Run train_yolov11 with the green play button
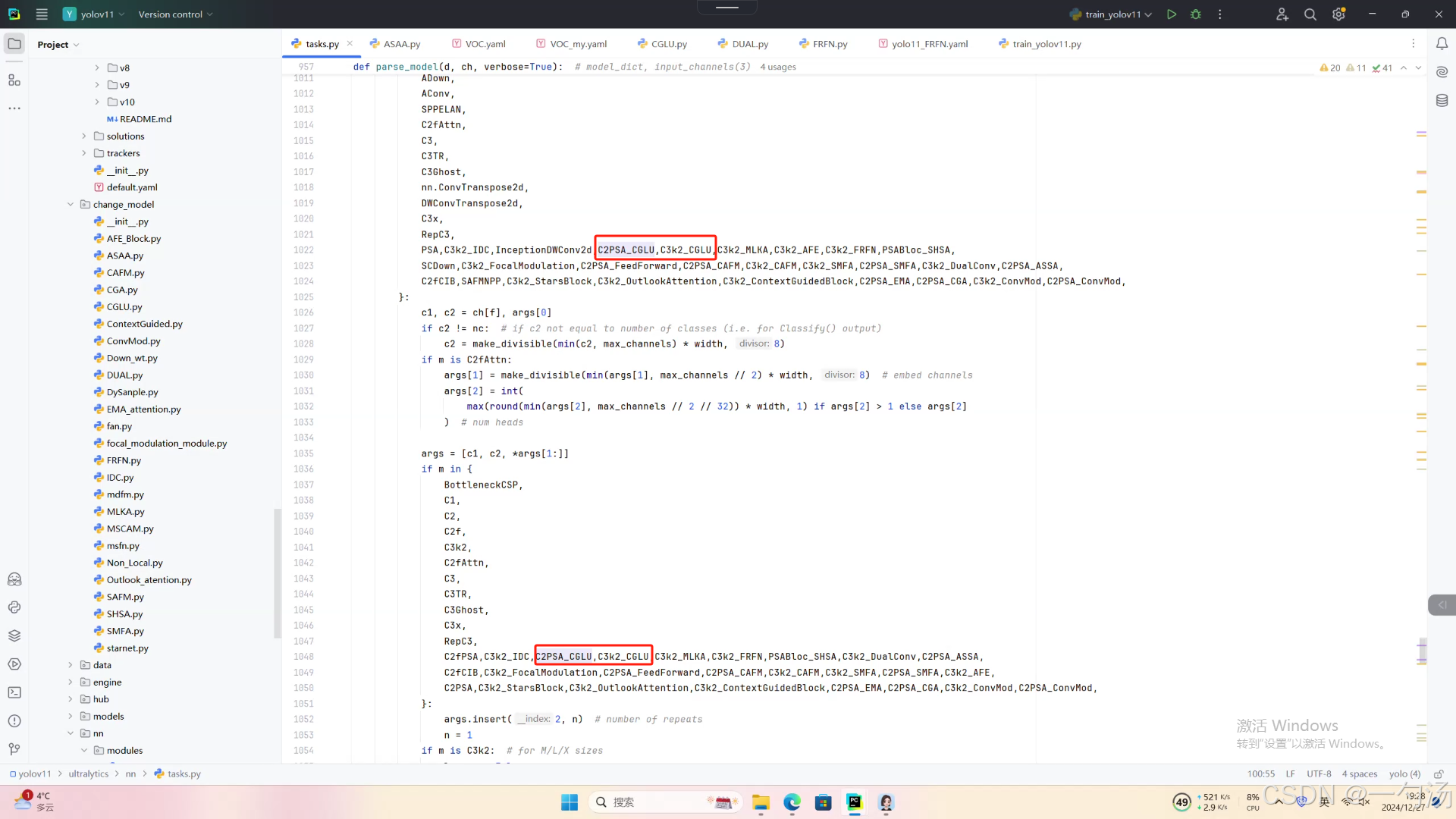1456x819 pixels. coord(1172,14)
